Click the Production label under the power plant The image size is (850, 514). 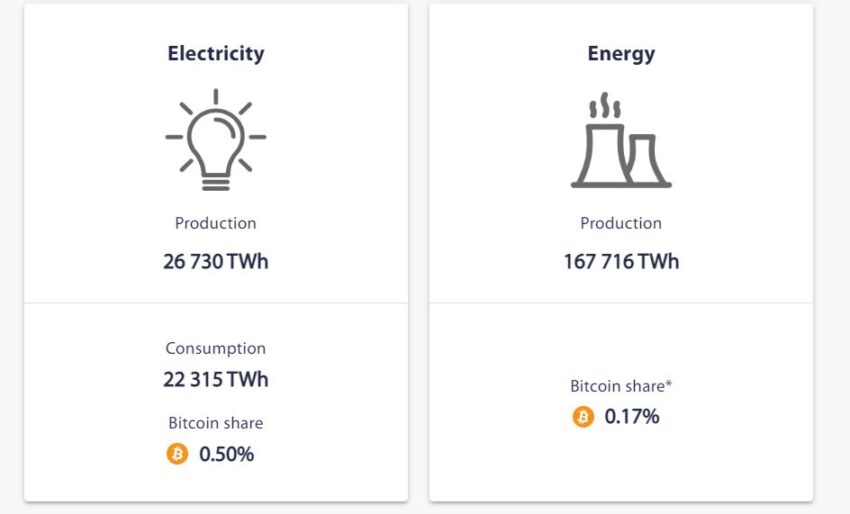coord(621,223)
